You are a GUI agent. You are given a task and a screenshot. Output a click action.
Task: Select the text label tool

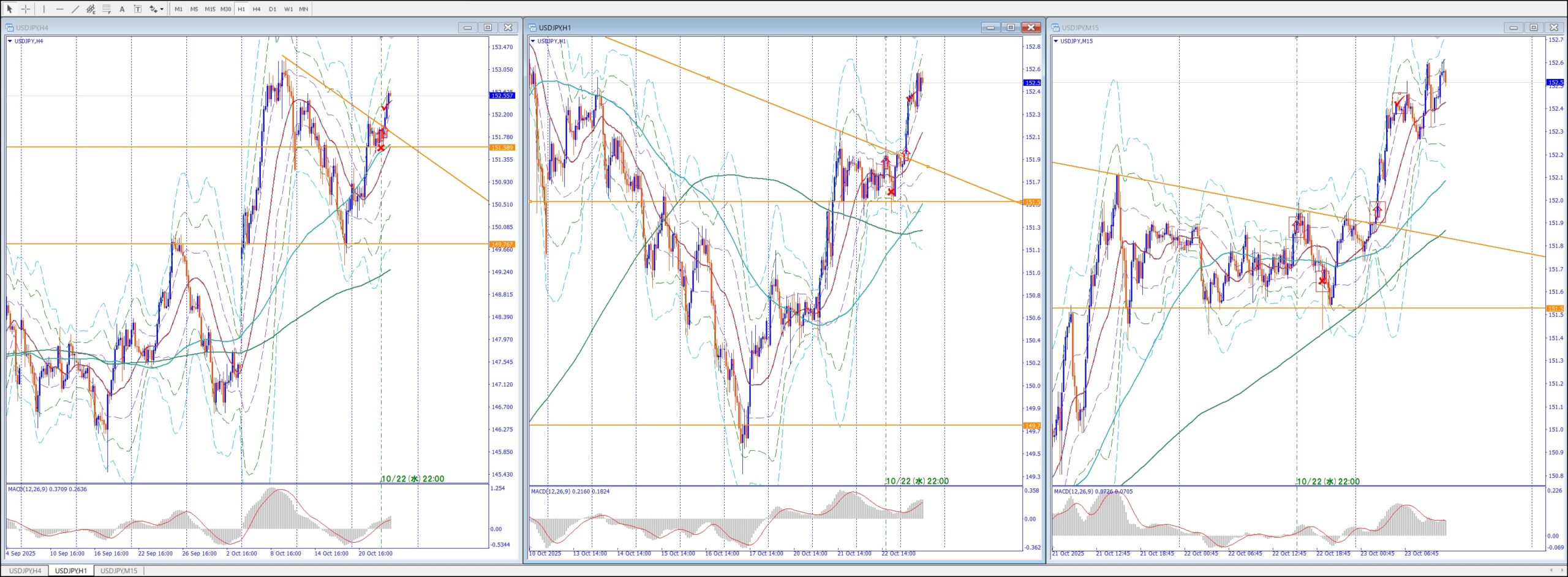137,9
